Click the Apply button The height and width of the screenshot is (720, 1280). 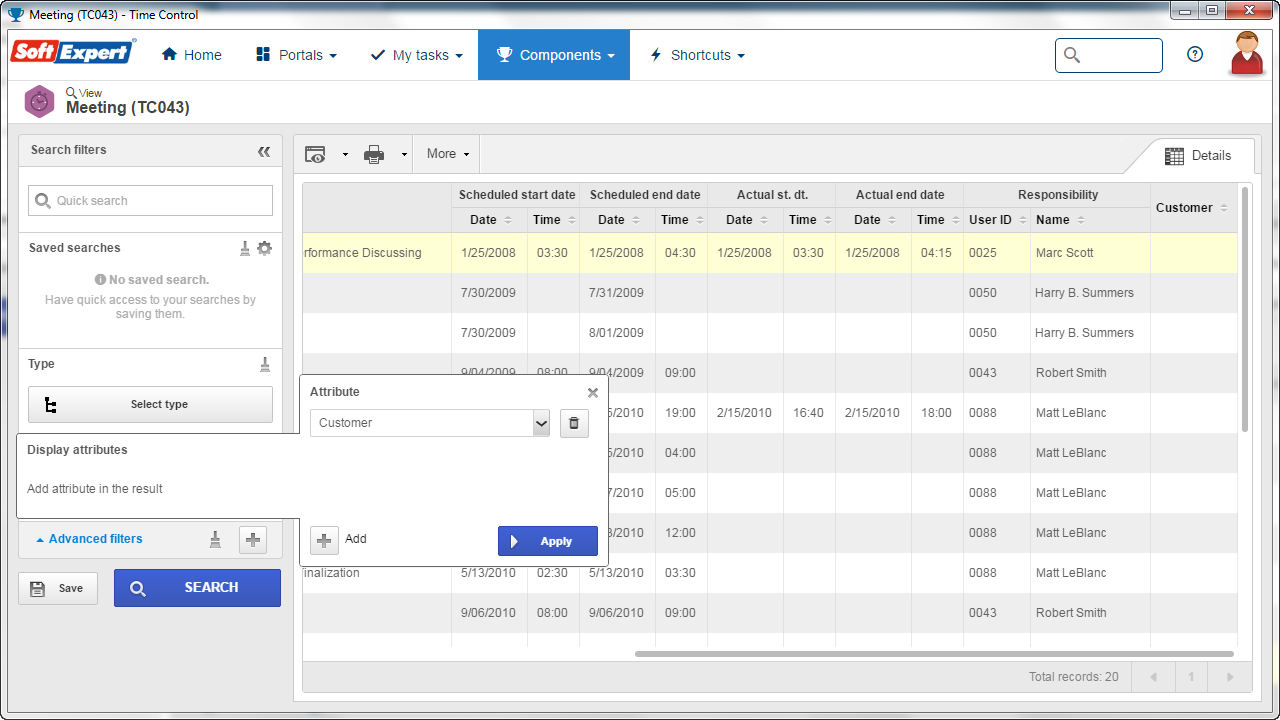tap(548, 541)
